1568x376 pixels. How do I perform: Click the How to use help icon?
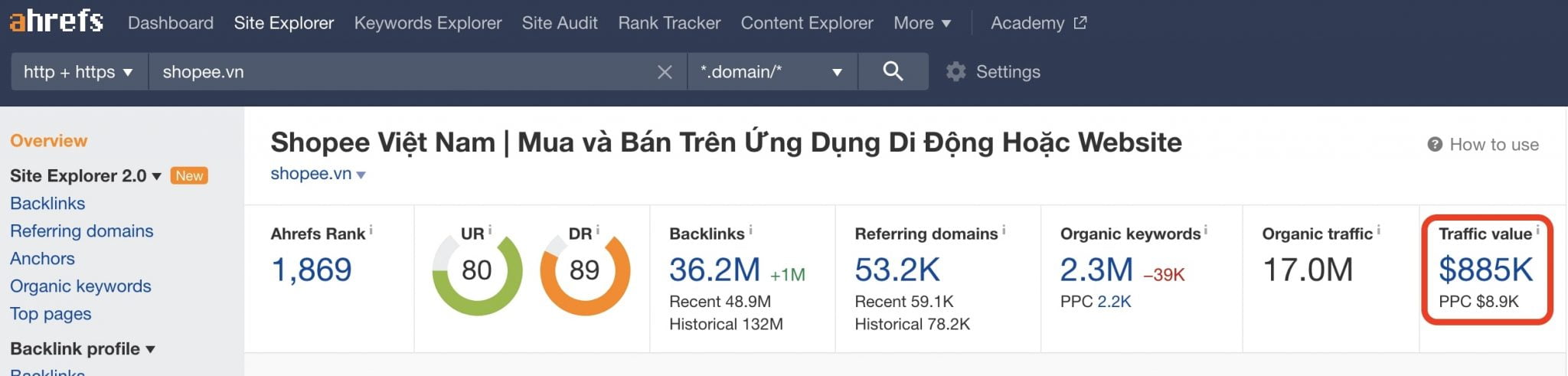[1435, 145]
